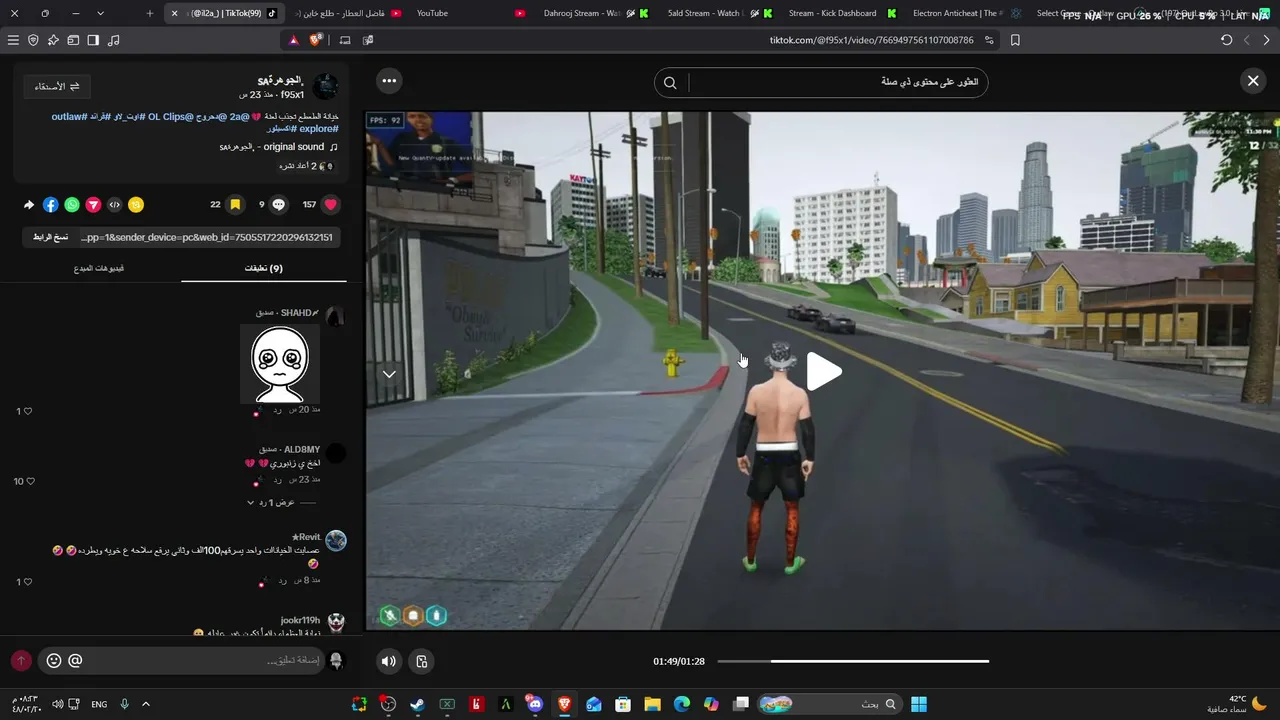Open the #explore hashtag link

320,129
